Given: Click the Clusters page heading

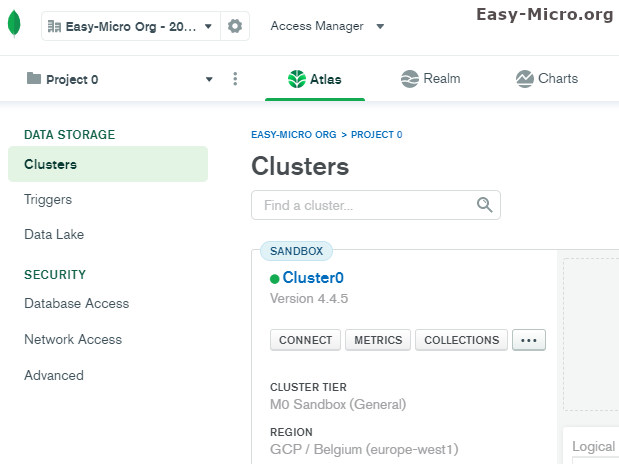Looking at the screenshot, I should pyautogui.click(x=300, y=166).
